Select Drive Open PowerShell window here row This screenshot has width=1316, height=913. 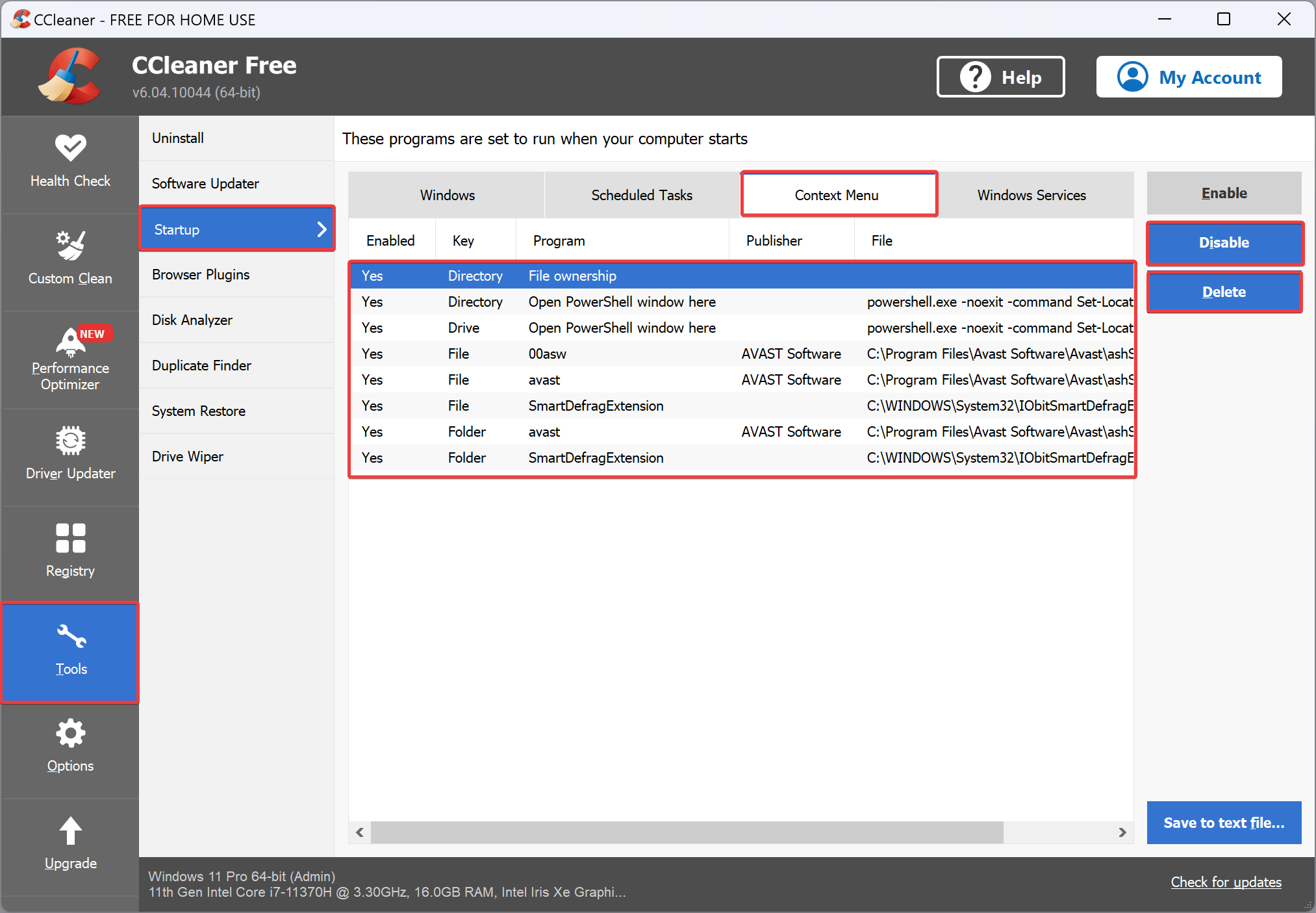pos(742,328)
